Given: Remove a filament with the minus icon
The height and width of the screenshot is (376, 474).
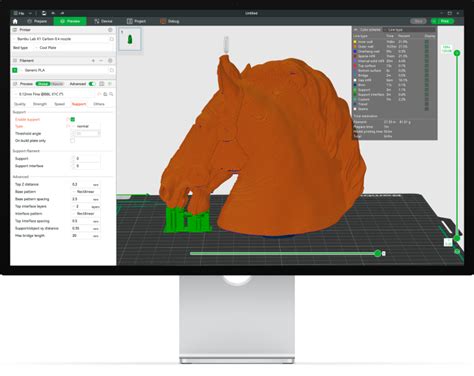Looking at the screenshot, I should pyautogui.click(x=101, y=61).
